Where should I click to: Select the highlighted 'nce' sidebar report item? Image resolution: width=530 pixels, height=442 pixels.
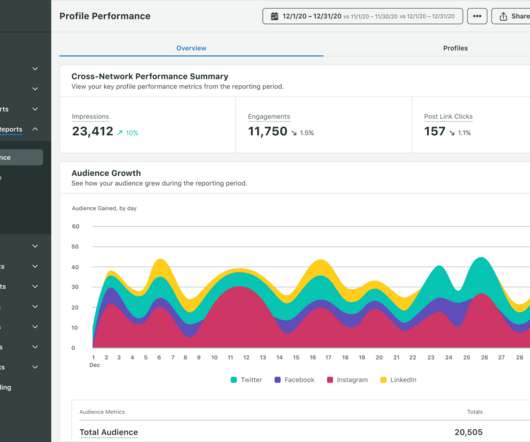pos(21,157)
